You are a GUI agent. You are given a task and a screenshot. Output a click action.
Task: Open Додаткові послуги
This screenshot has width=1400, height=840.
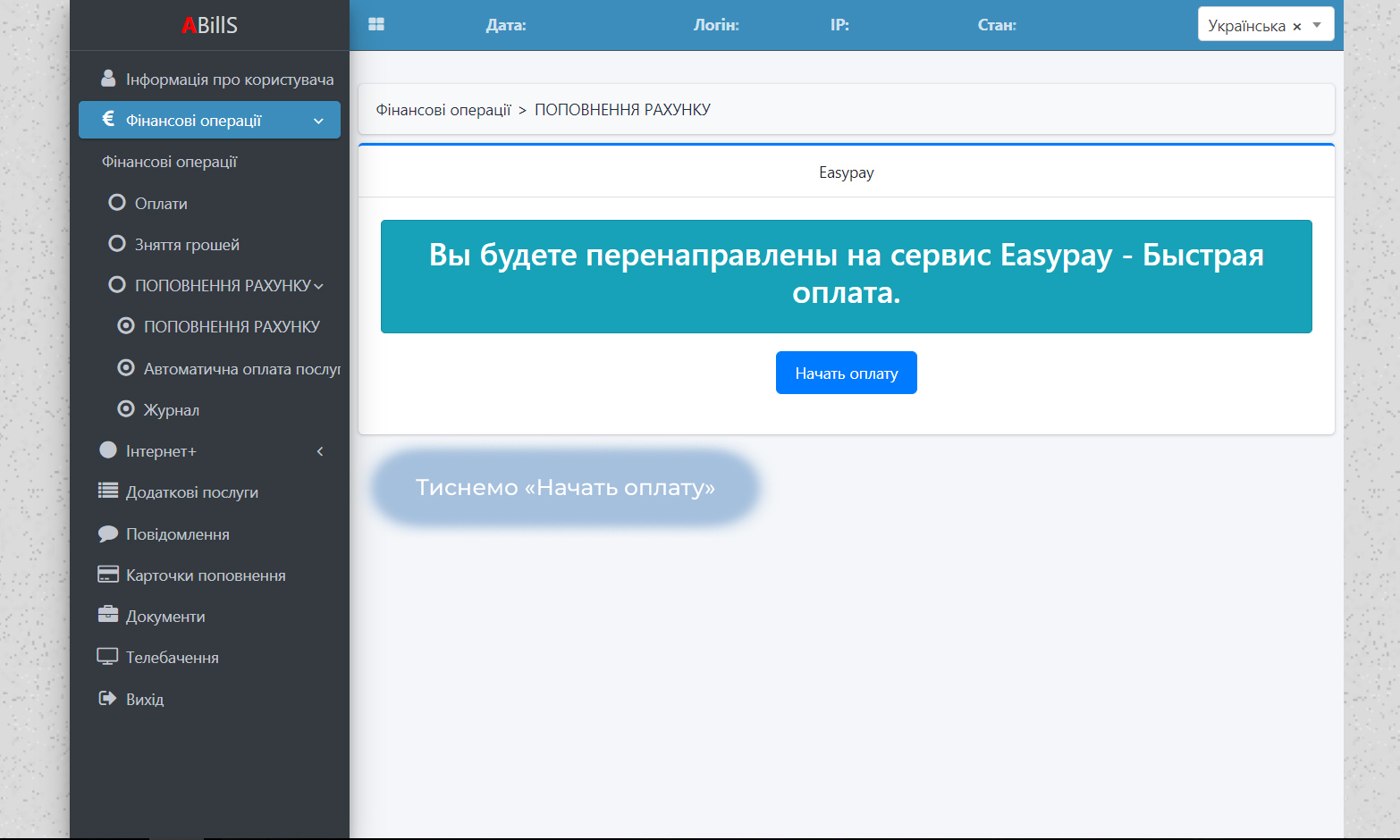coord(192,492)
